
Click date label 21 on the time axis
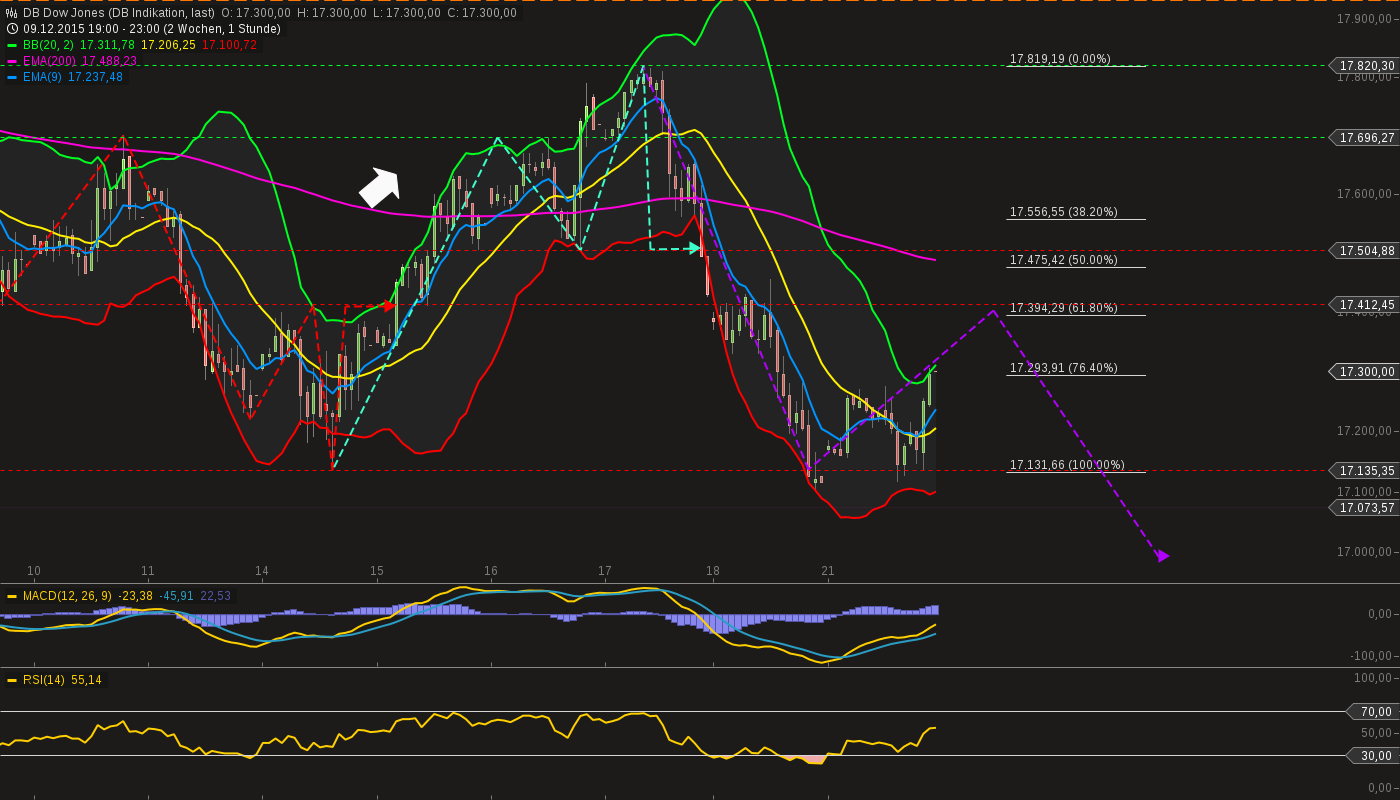tap(828, 571)
